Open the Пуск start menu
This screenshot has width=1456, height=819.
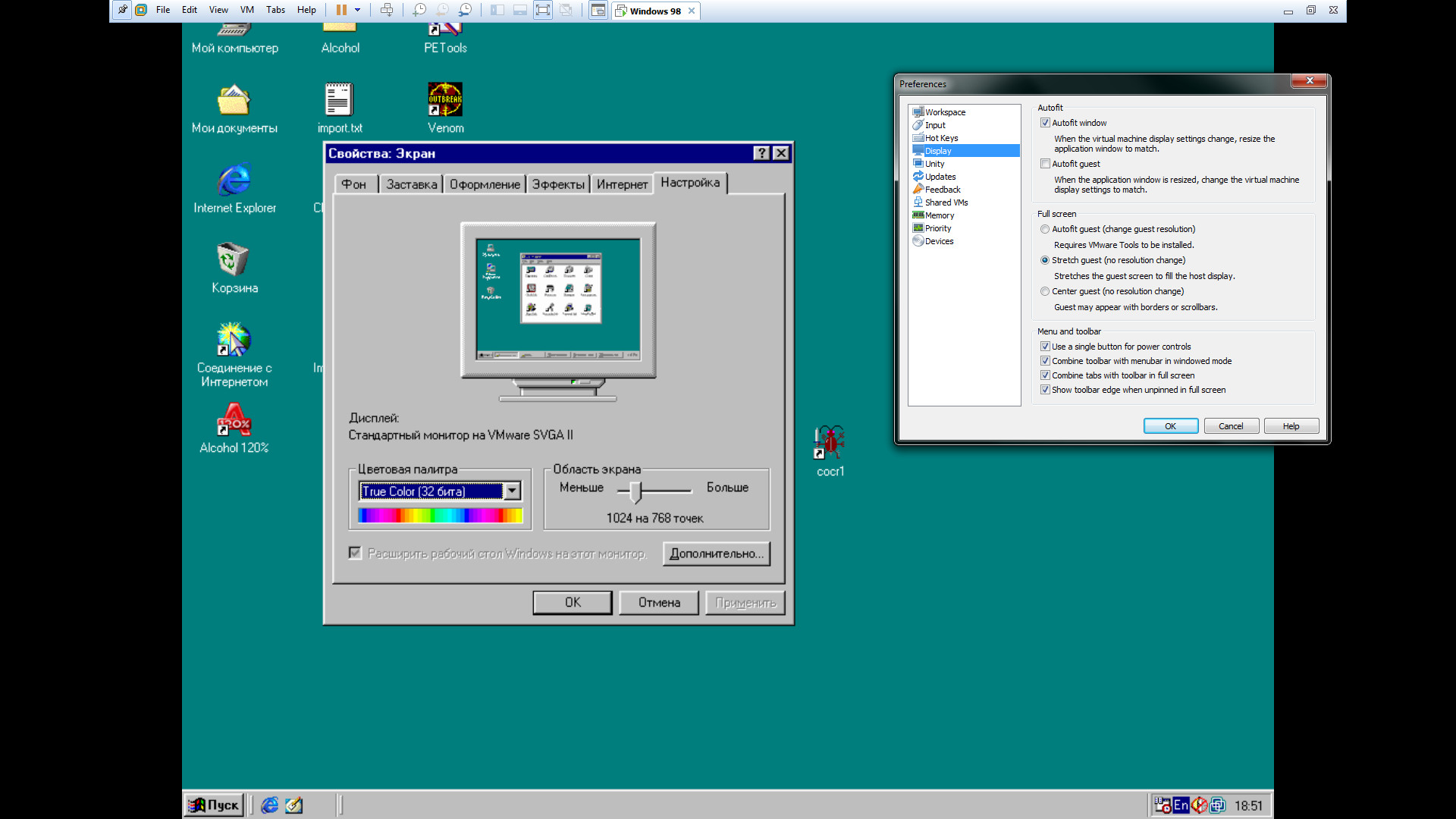(x=214, y=805)
